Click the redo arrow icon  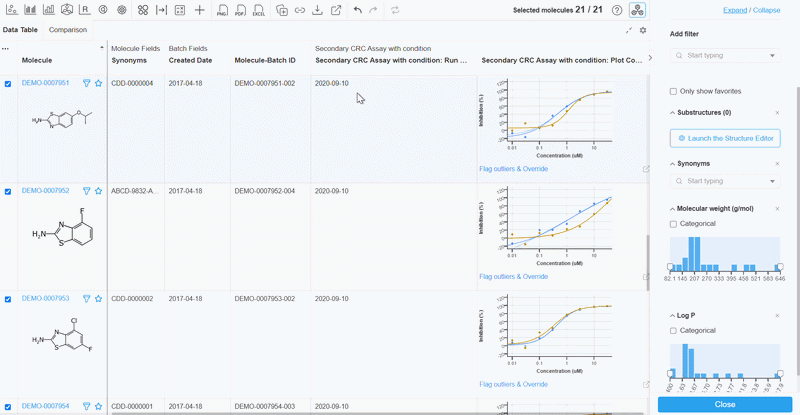pyautogui.click(x=373, y=10)
